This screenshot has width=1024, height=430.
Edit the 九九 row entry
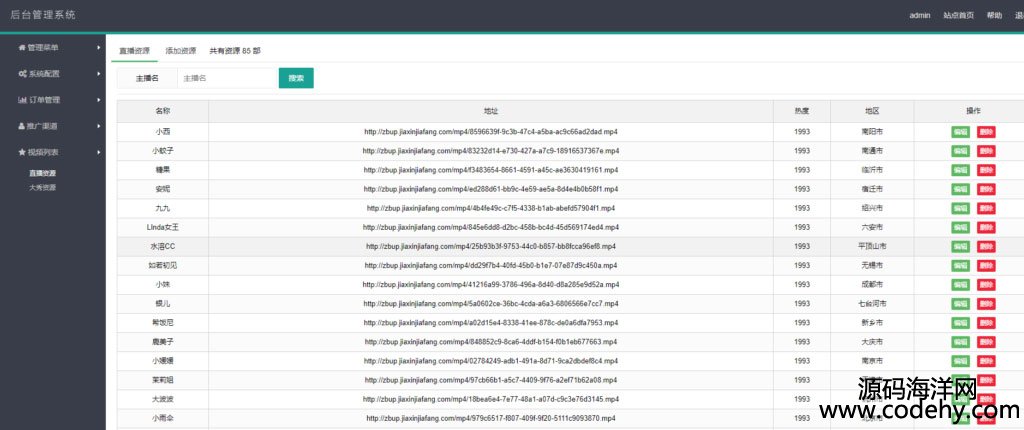click(x=960, y=208)
